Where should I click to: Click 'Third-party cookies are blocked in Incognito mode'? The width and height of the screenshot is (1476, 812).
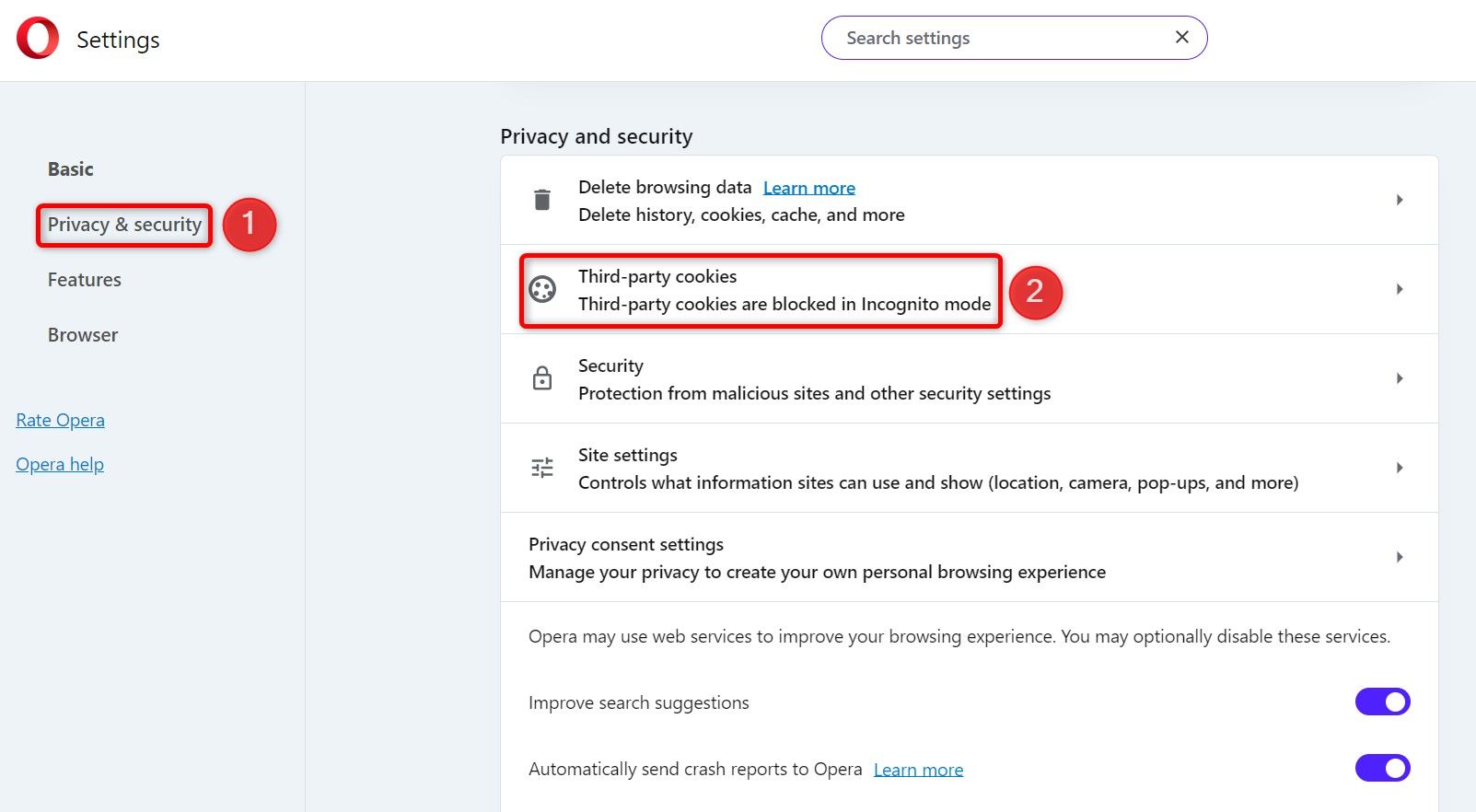pyautogui.click(x=784, y=304)
